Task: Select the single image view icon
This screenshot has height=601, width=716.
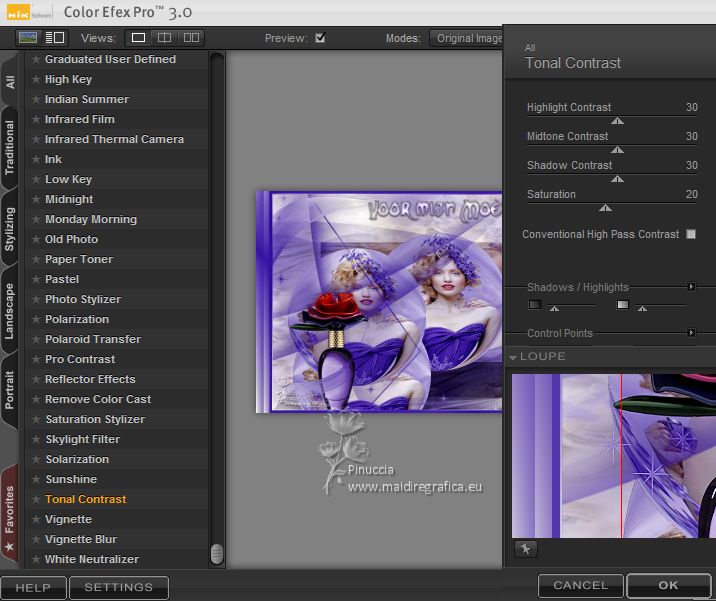Action: pos(138,38)
